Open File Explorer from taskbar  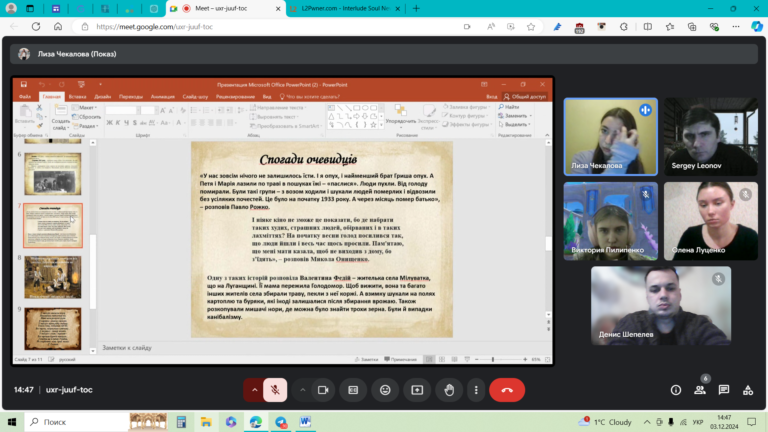(x=206, y=422)
